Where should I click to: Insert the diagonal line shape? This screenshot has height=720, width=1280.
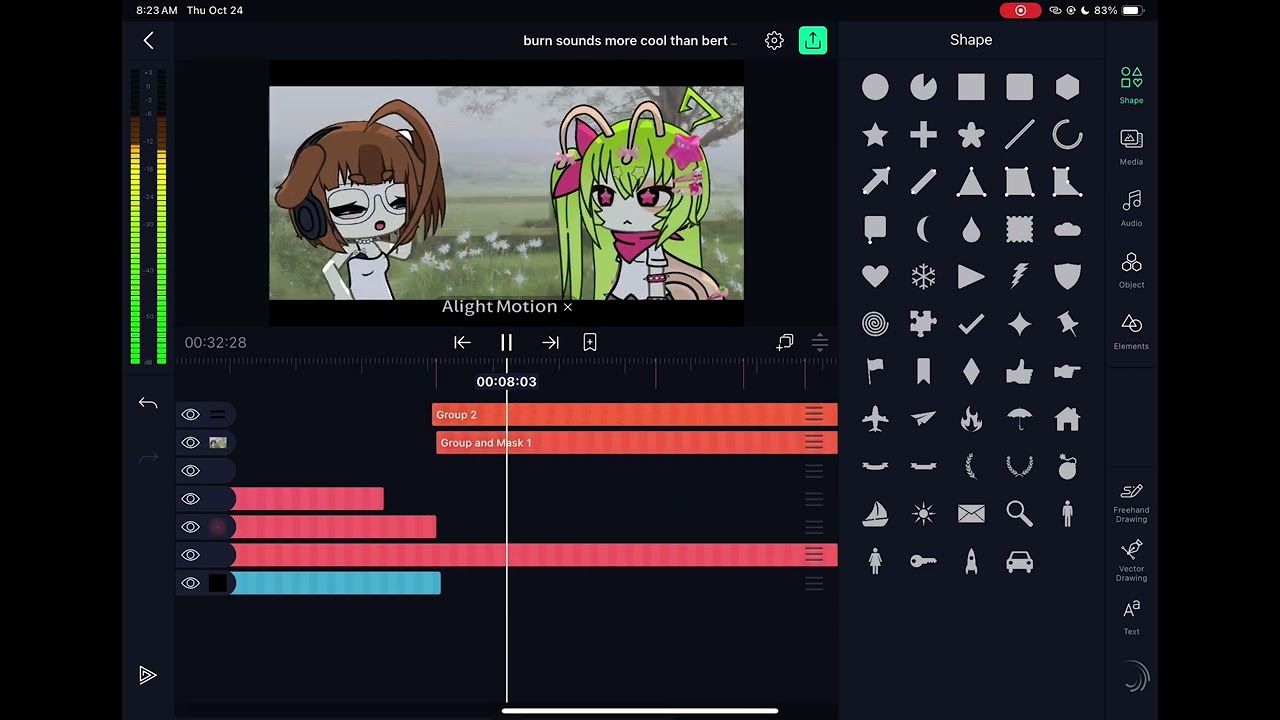point(1019,135)
